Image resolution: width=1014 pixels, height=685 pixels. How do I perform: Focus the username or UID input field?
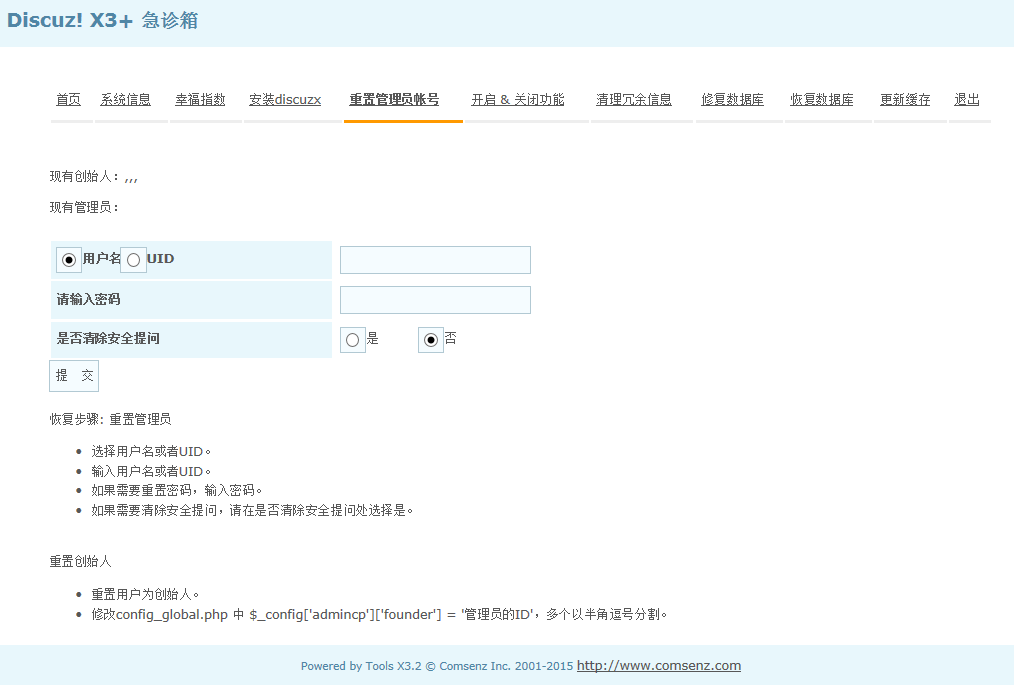click(435, 260)
